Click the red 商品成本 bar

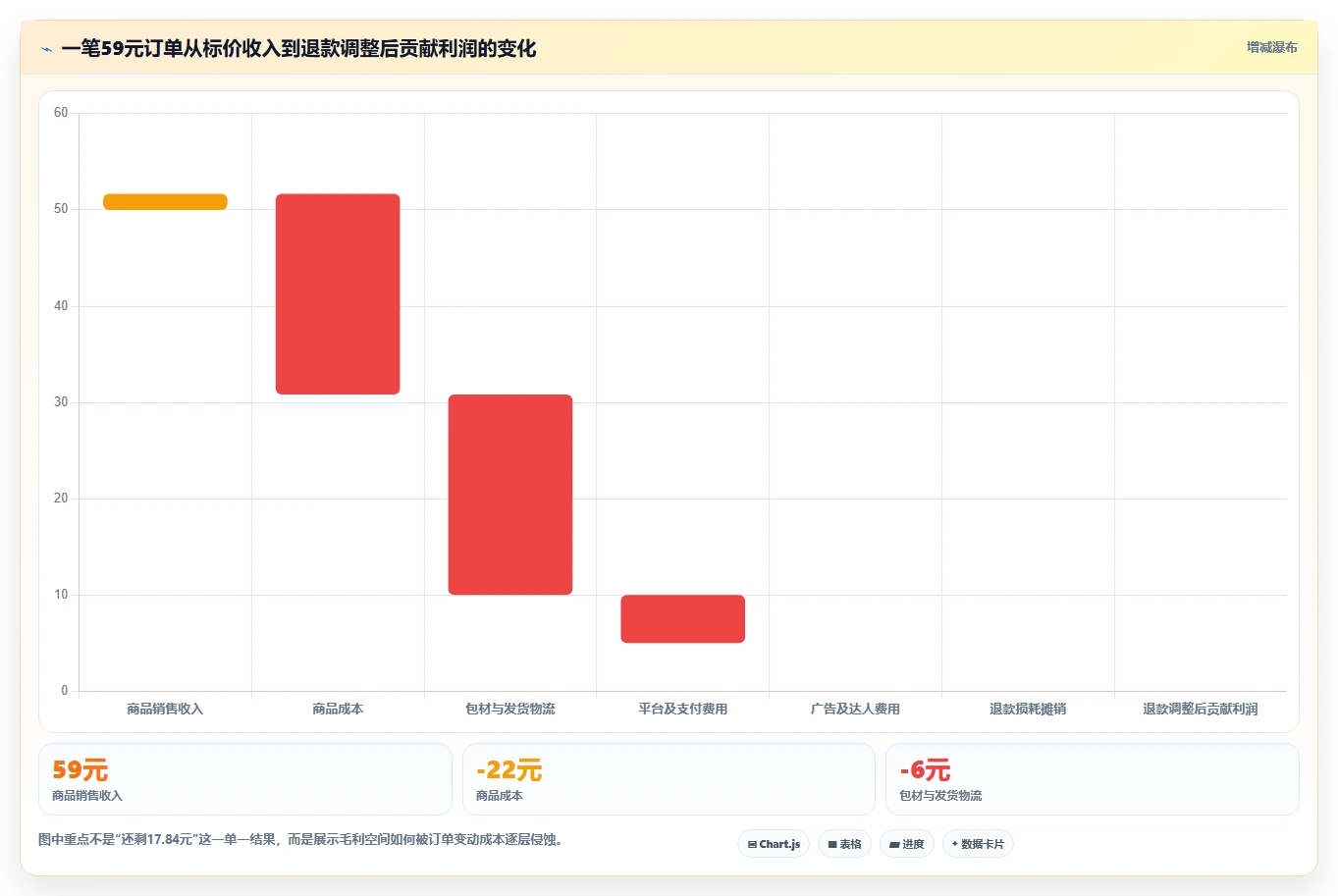(x=338, y=294)
